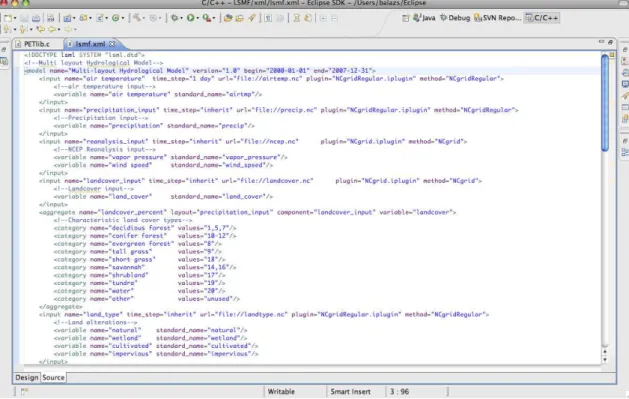The height and width of the screenshot is (399, 629).
Task: Open the New Class dropdown arrow
Action: click(x=123, y=18)
